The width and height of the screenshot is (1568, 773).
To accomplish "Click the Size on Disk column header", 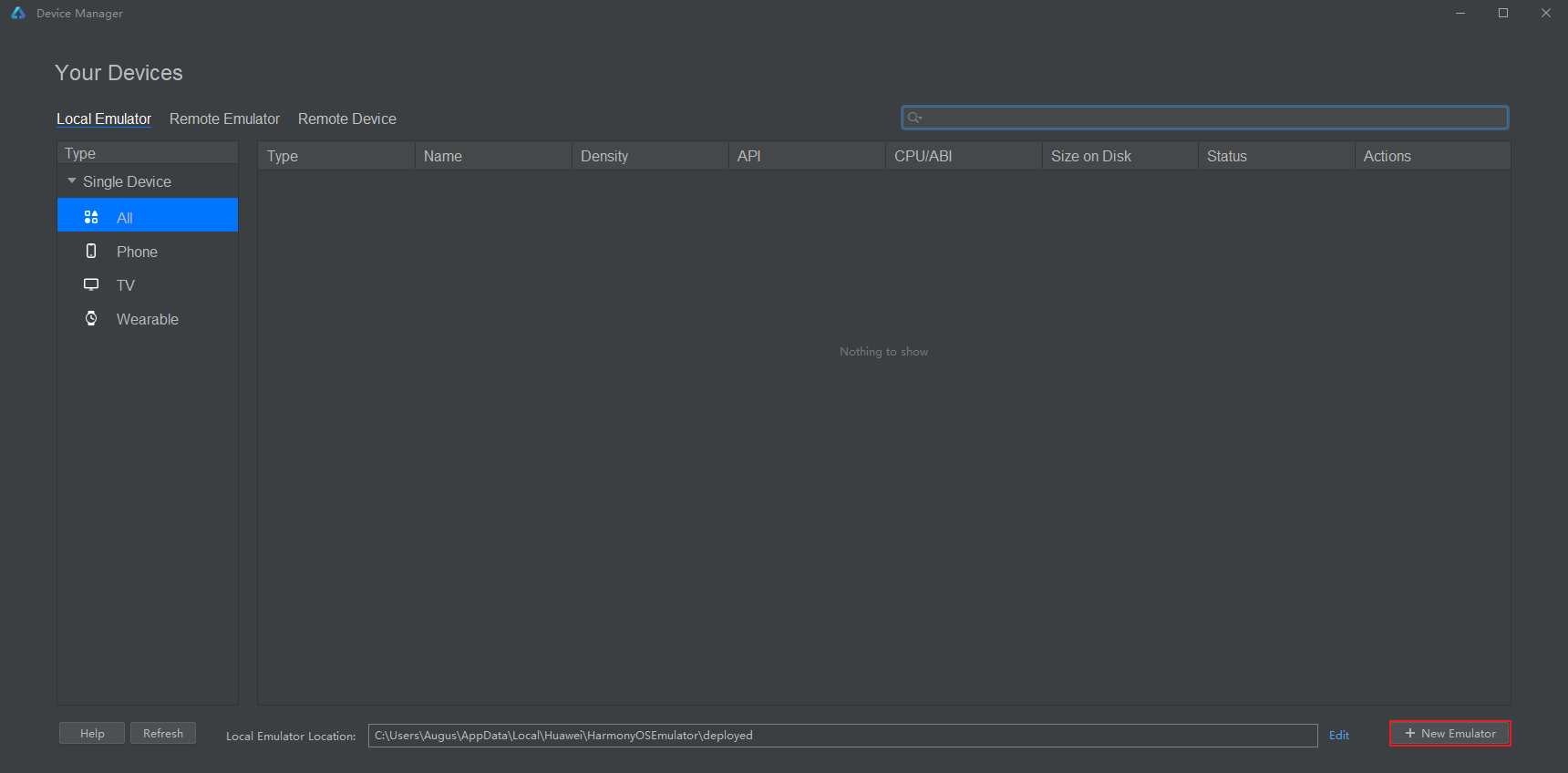I will 1120,156.
